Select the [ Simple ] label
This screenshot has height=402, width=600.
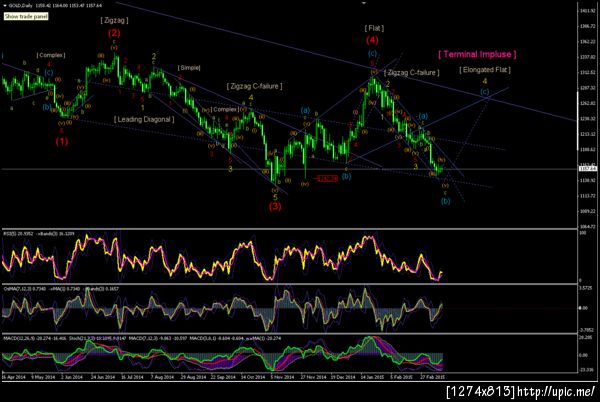pyautogui.click(x=189, y=68)
